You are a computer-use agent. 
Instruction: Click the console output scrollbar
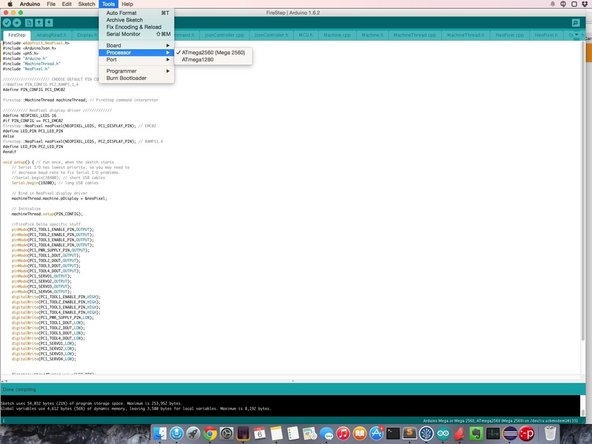point(583,406)
